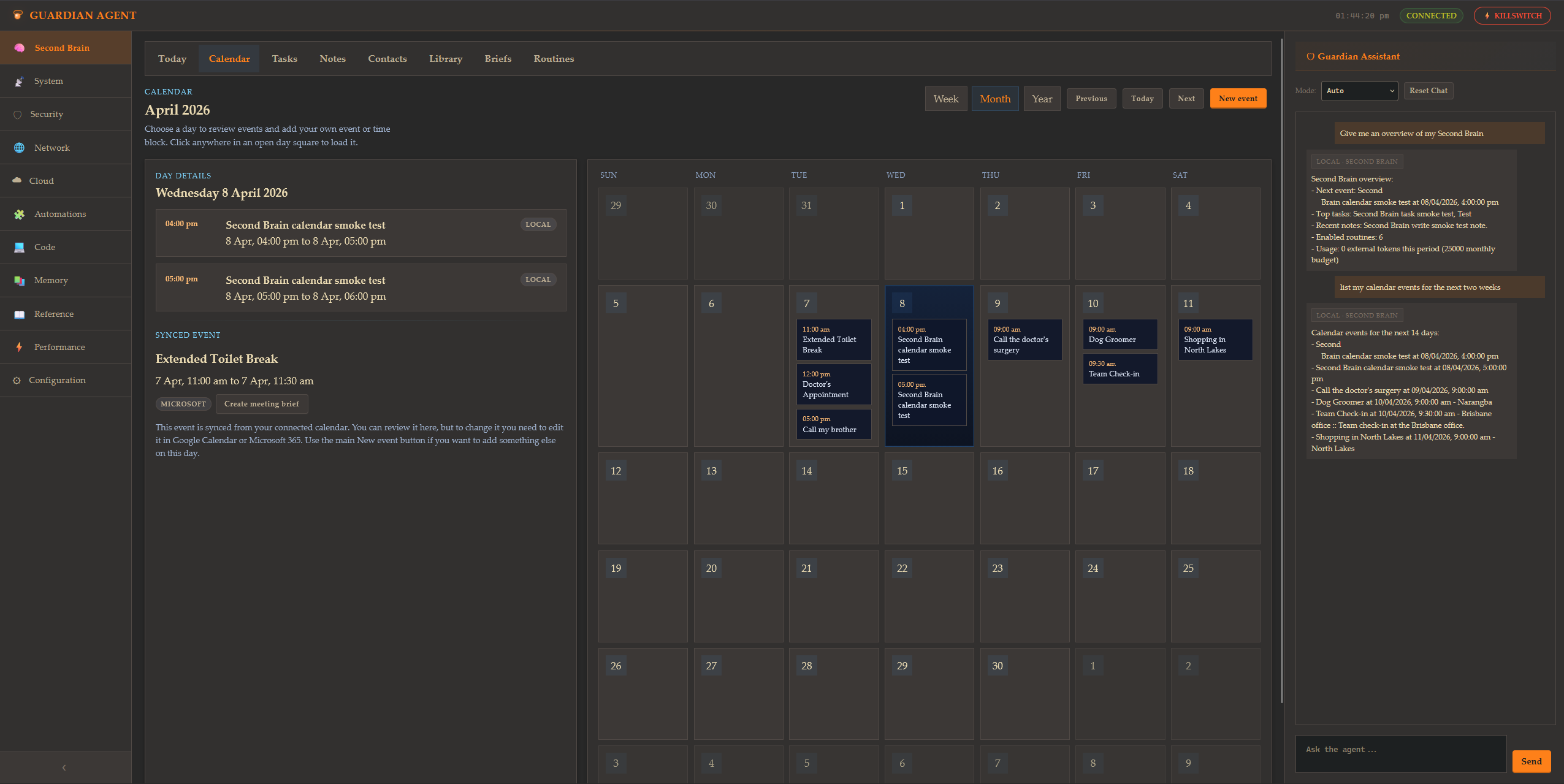The height and width of the screenshot is (784, 1564).
Task: Select March 30 day square
Action: point(738,234)
